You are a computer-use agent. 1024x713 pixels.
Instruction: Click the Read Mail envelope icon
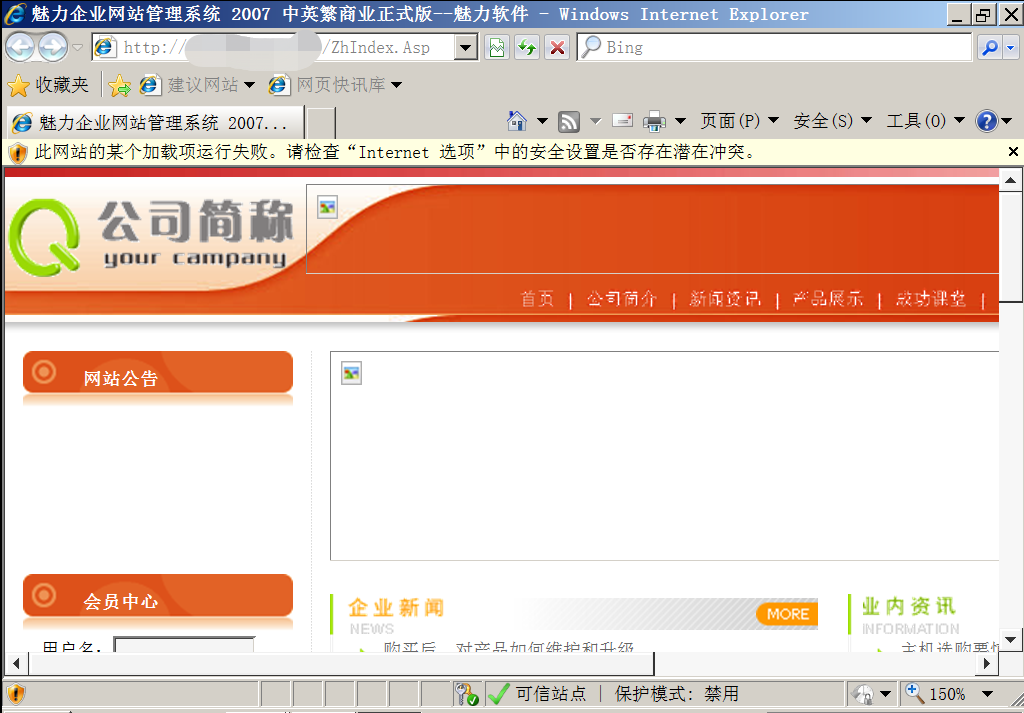click(622, 121)
